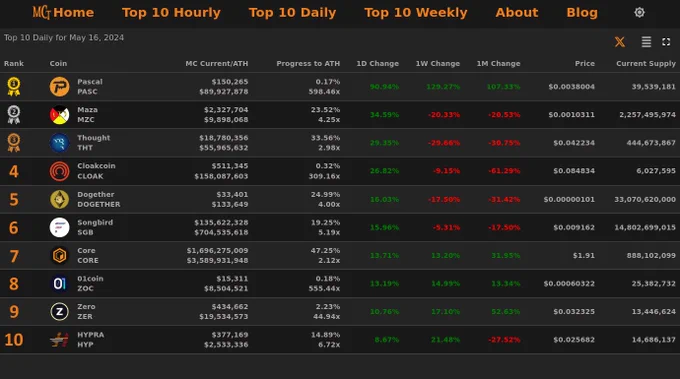Open the 01coin ZOC coin name
Image resolution: width=680 pixels, height=379 pixels.
[90, 284]
